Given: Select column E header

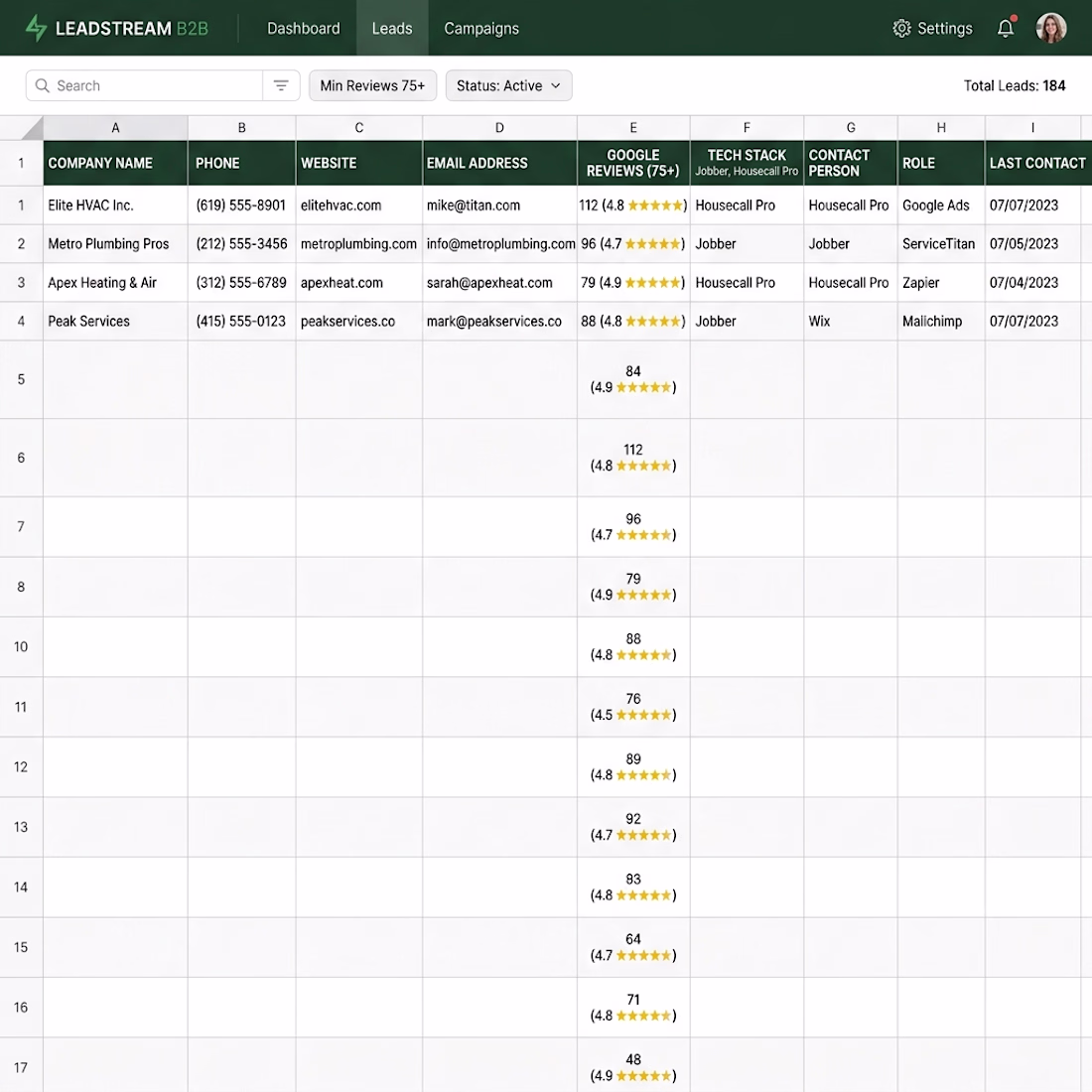Looking at the screenshot, I should [633, 128].
